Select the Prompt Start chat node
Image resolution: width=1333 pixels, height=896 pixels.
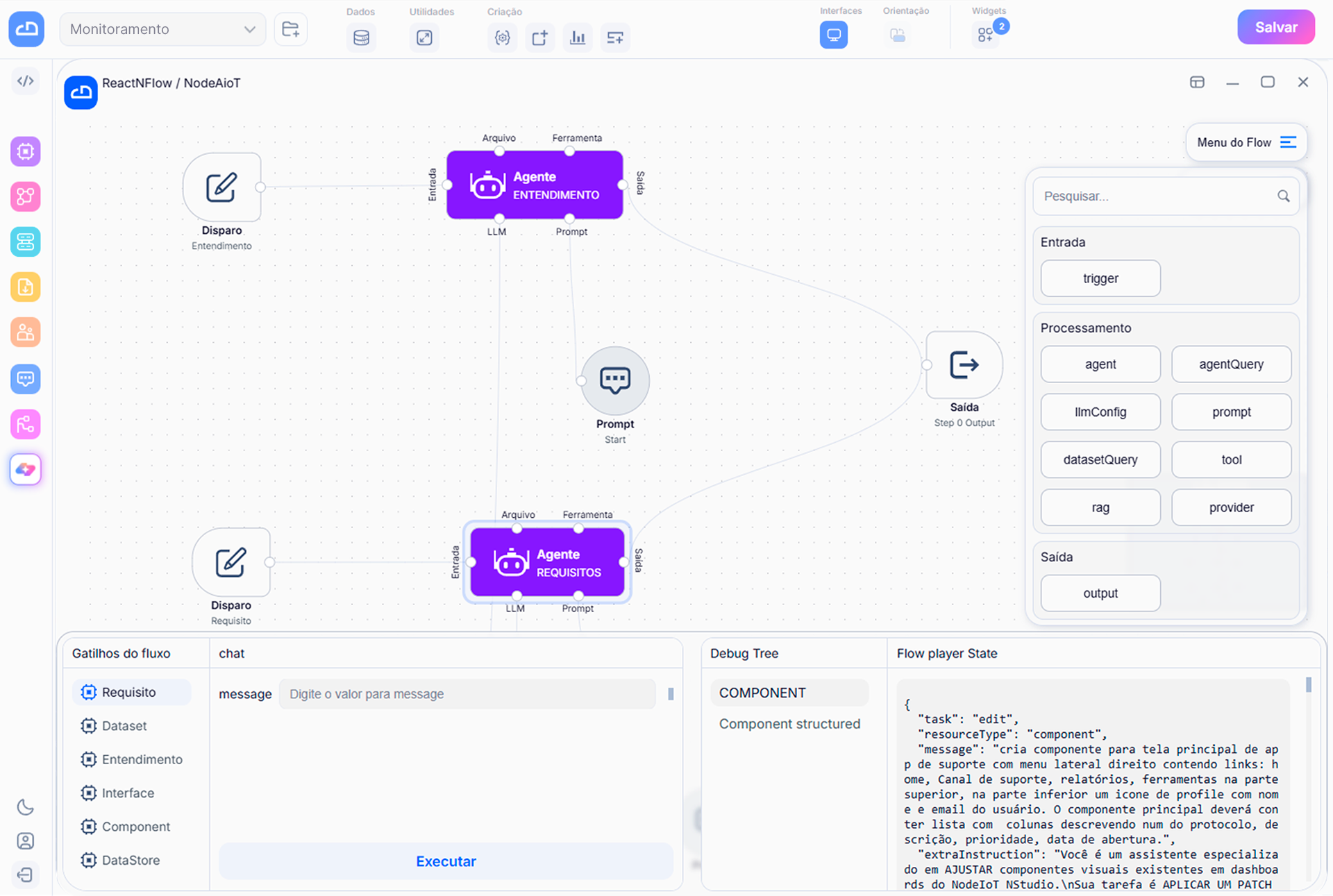[x=614, y=380]
